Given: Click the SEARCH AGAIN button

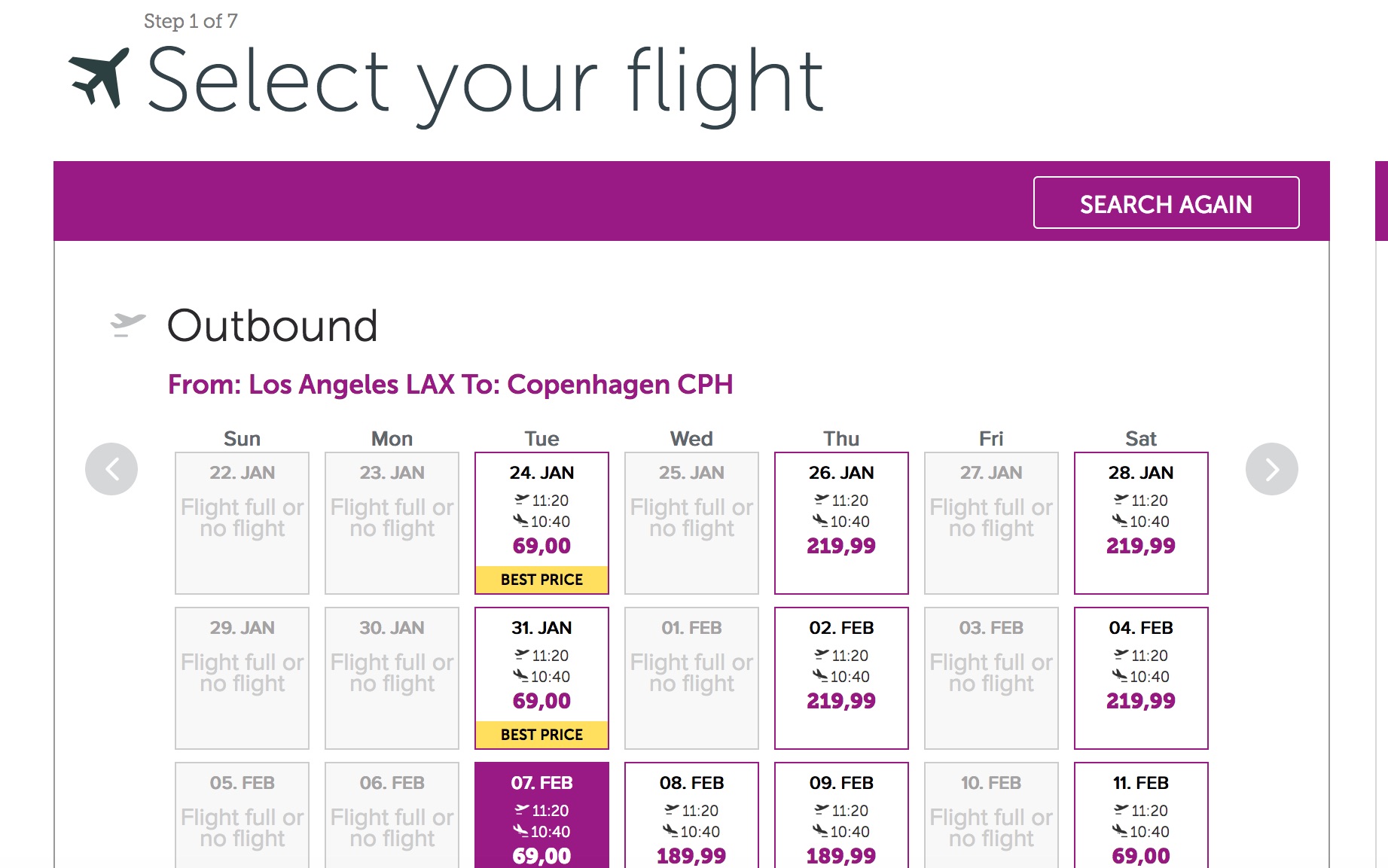Looking at the screenshot, I should 1165,203.
